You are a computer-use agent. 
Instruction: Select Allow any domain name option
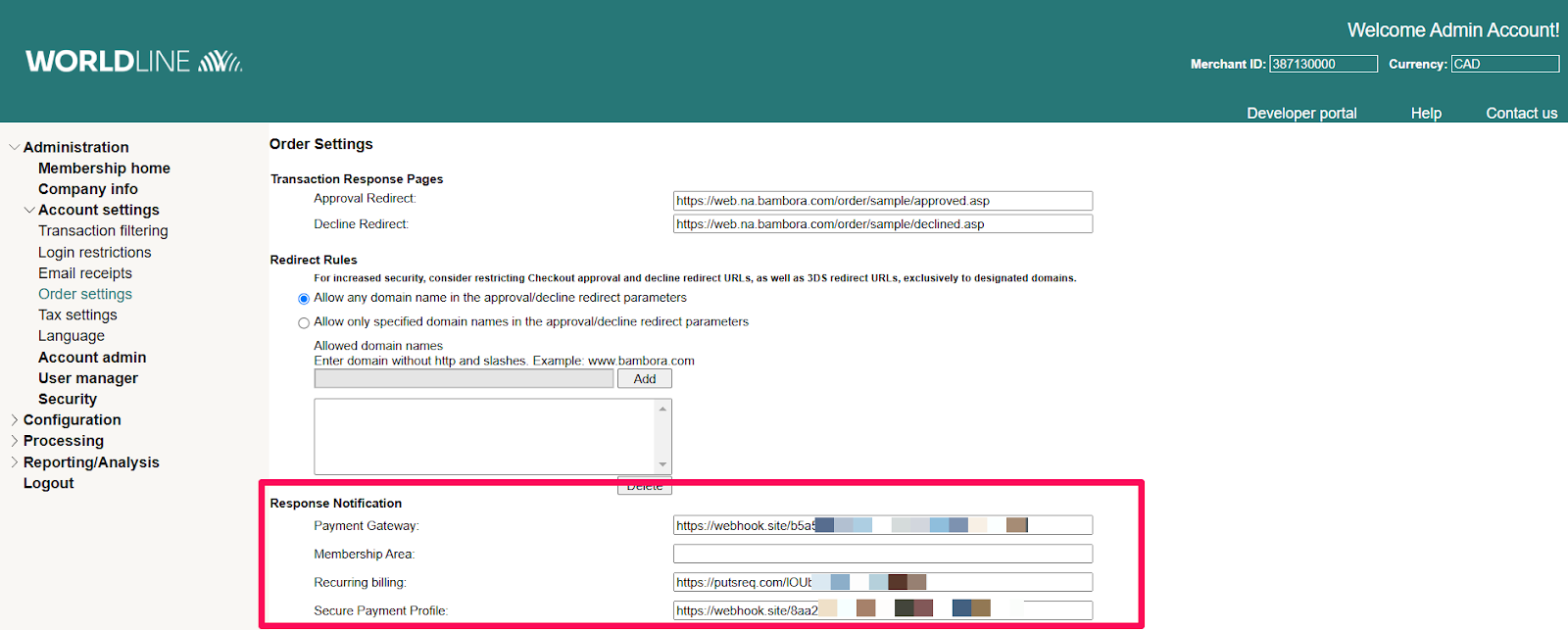[x=304, y=299]
